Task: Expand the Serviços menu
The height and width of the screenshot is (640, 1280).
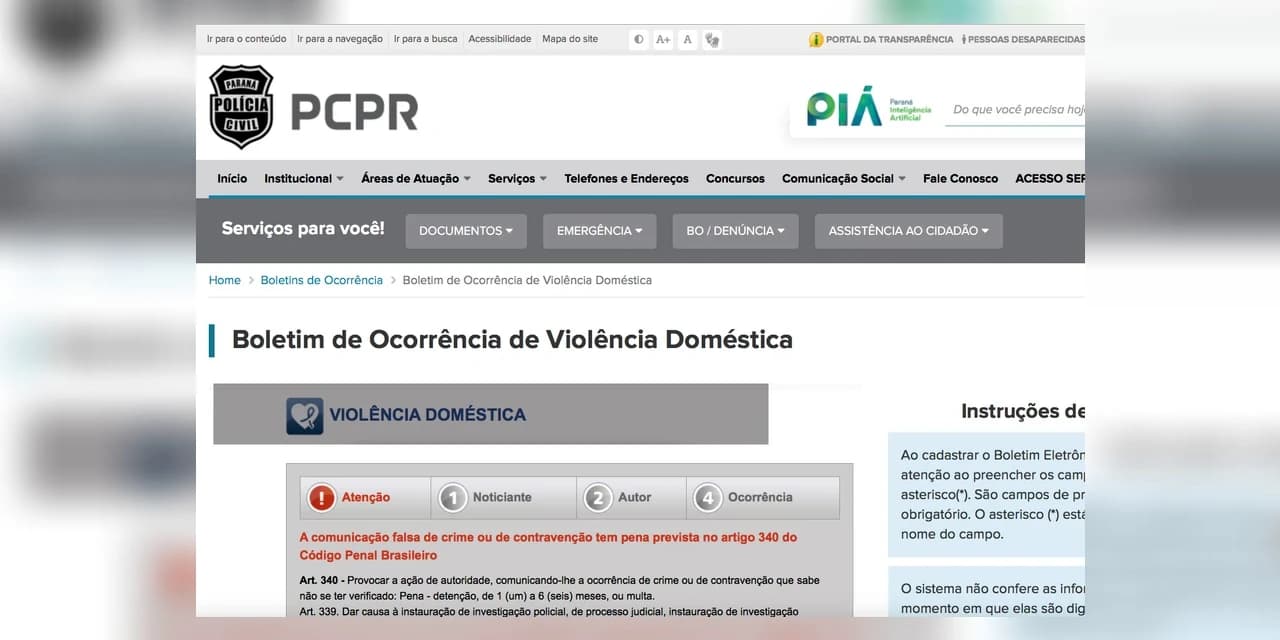Action: click(x=517, y=178)
